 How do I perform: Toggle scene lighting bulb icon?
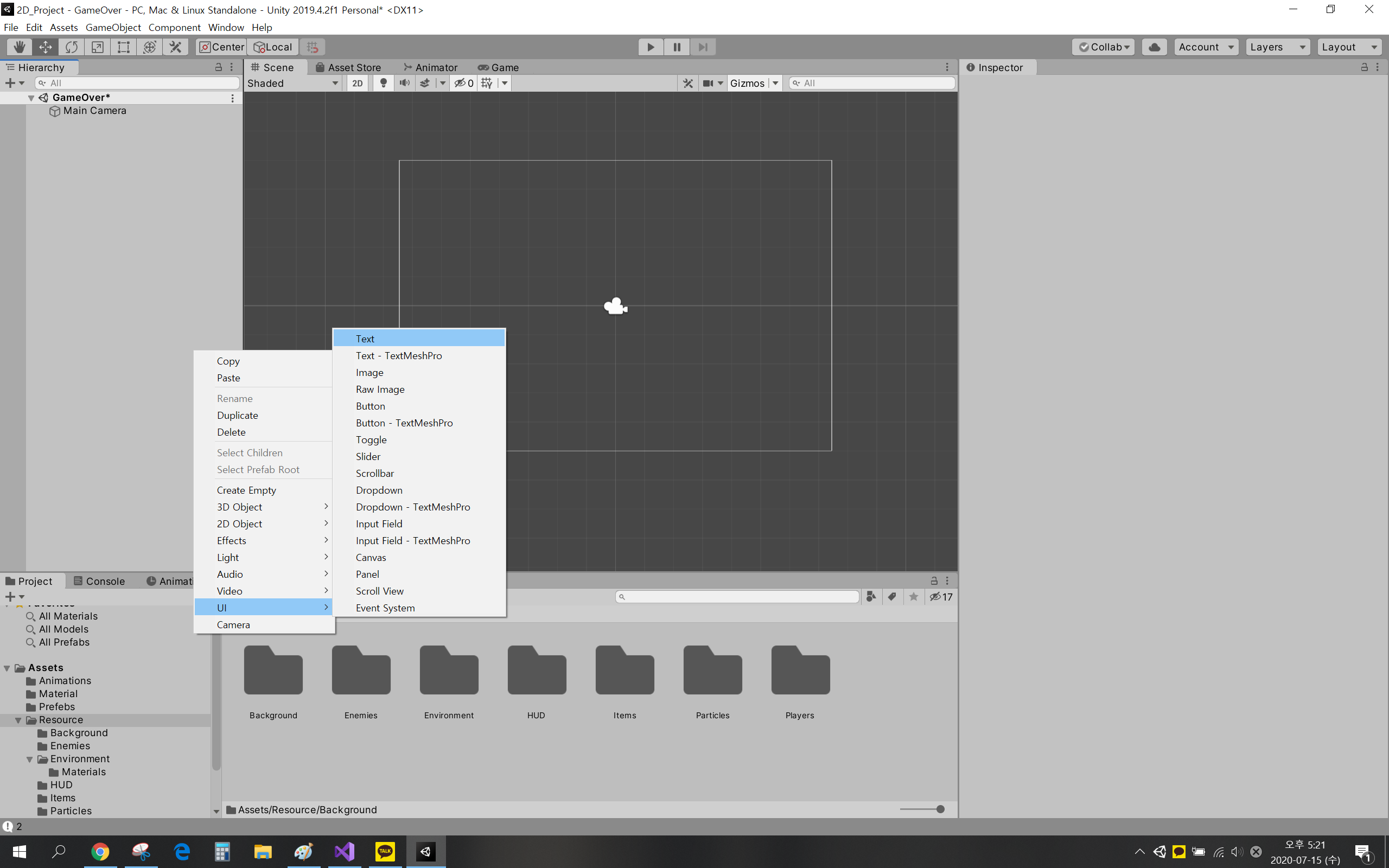click(x=384, y=83)
